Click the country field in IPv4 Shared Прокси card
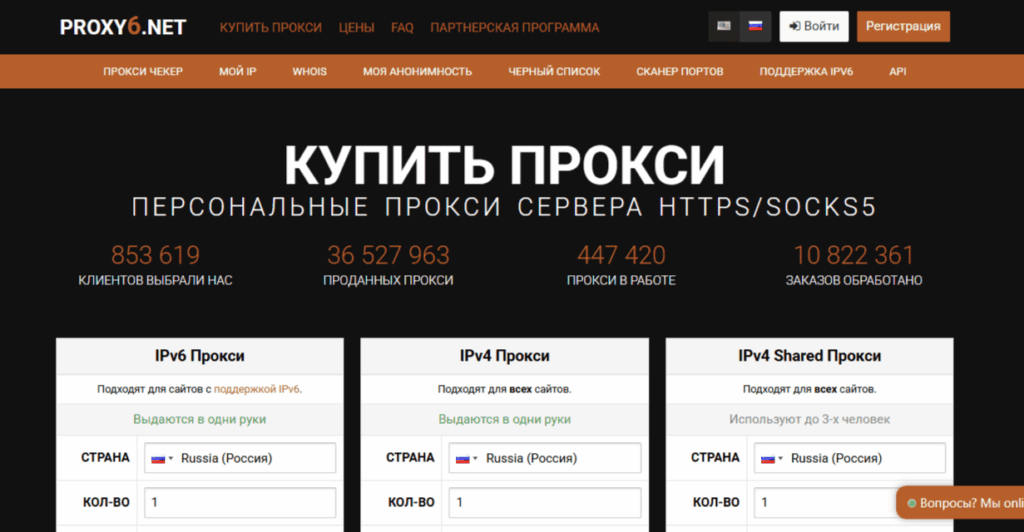Viewport: 1024px width, 532px height. tap(850, 458)
